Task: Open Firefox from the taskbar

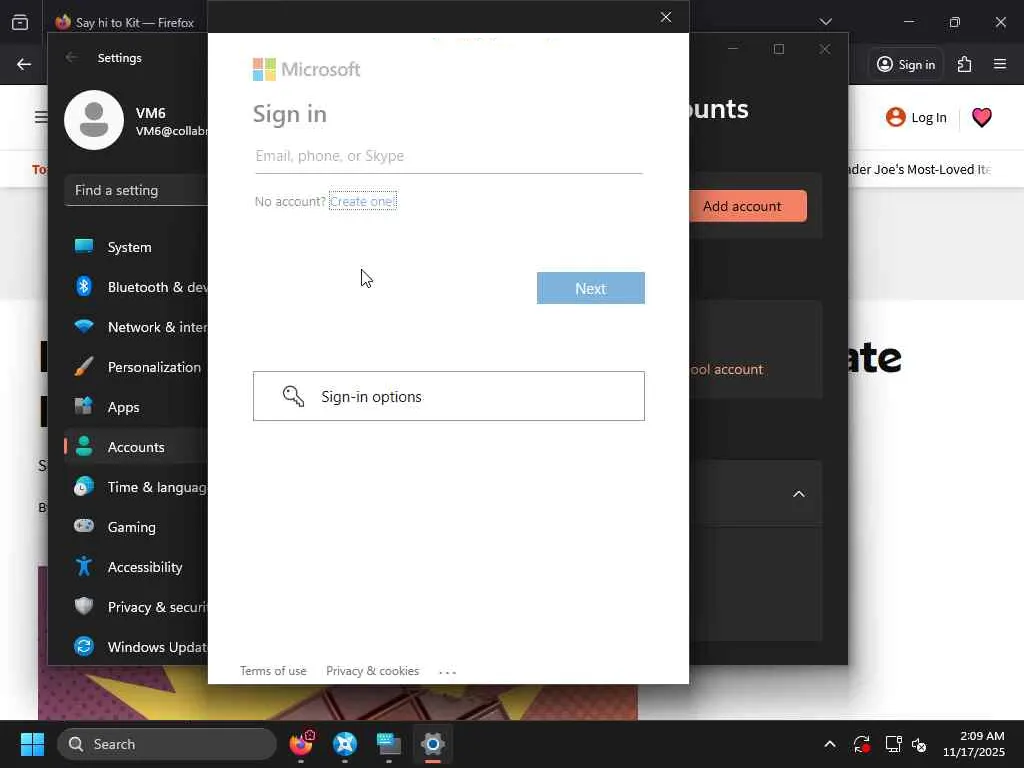Action: (301, 743)
